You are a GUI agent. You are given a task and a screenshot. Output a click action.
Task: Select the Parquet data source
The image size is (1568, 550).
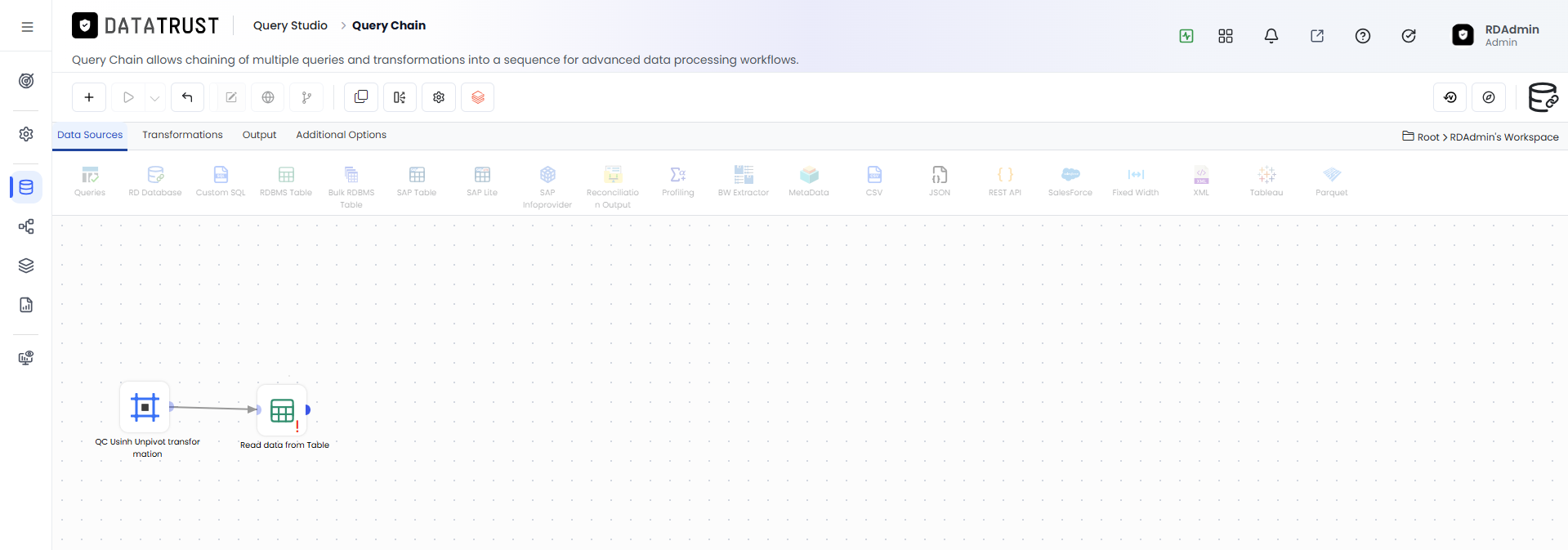coord(1332,181)
